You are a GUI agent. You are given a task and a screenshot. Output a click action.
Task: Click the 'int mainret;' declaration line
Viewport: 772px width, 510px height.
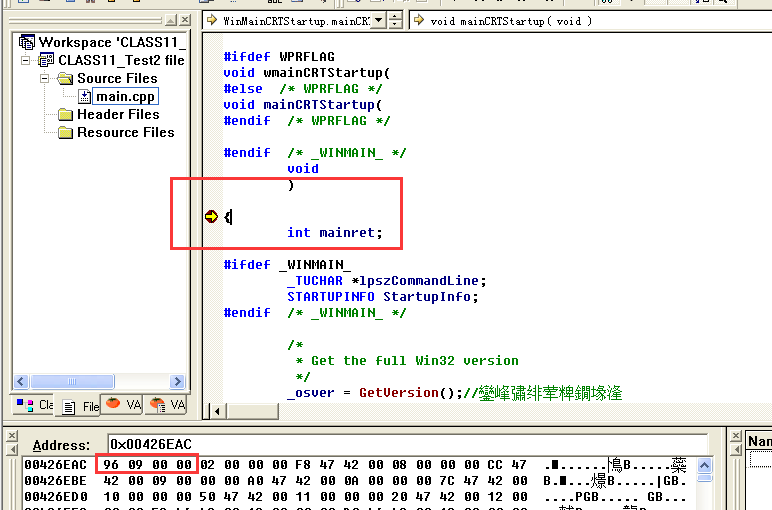(335, 232)
